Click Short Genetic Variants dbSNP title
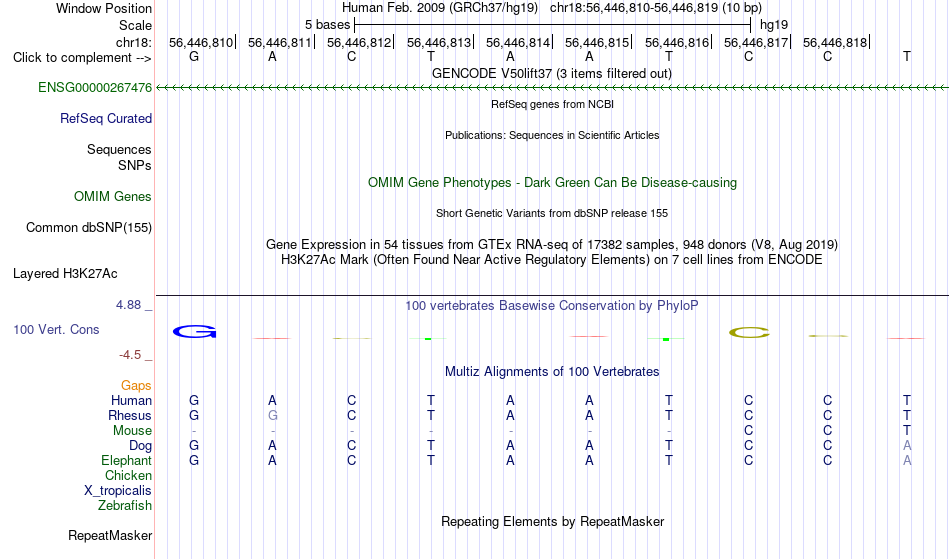Image resolution: width=950 pixels, height=559 pixels. (552, 213)
